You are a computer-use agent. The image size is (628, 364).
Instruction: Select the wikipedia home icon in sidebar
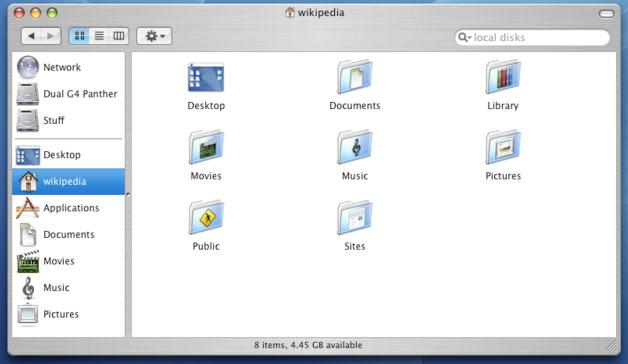(28, 181)
